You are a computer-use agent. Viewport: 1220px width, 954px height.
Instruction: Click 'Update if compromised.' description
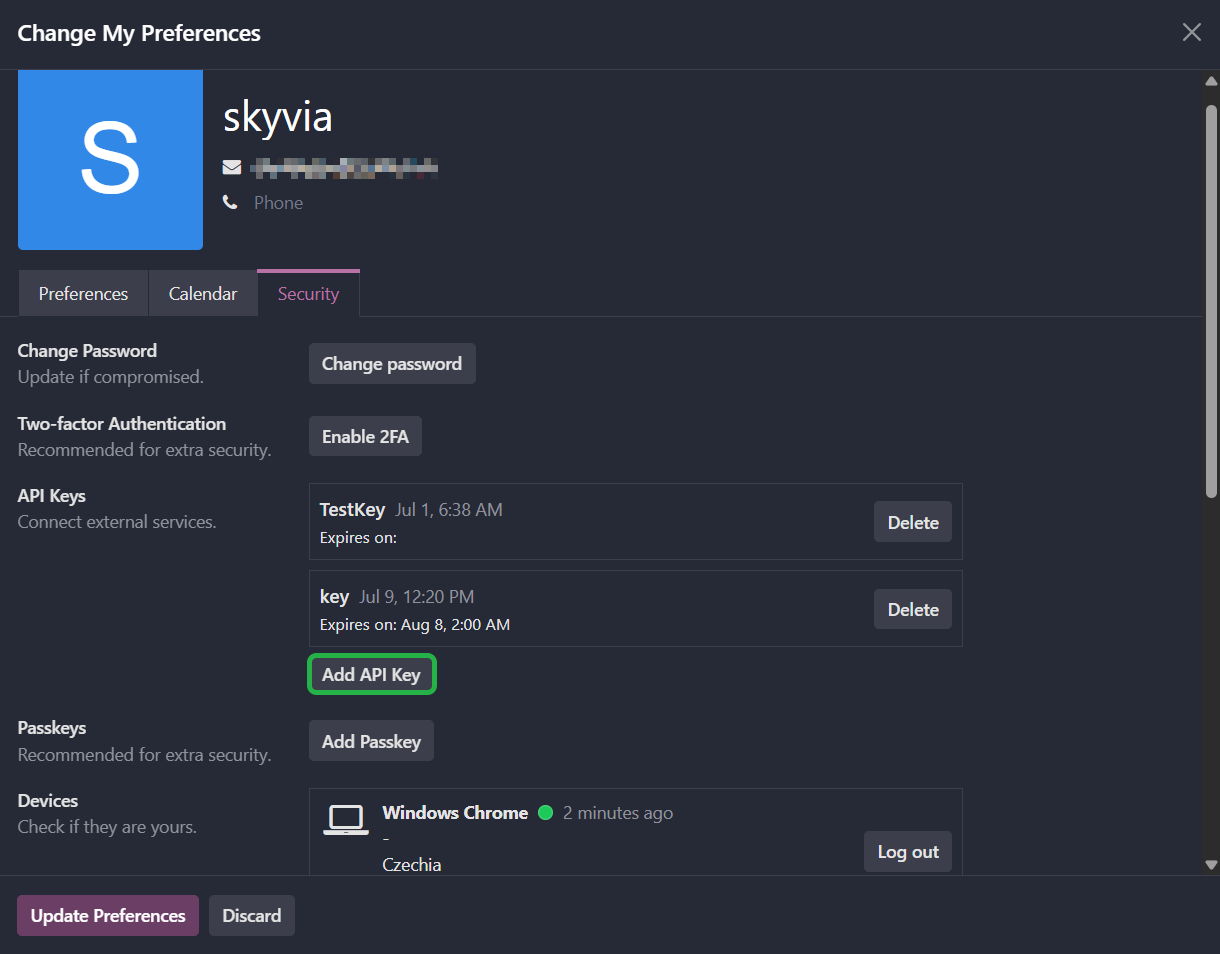111,377
